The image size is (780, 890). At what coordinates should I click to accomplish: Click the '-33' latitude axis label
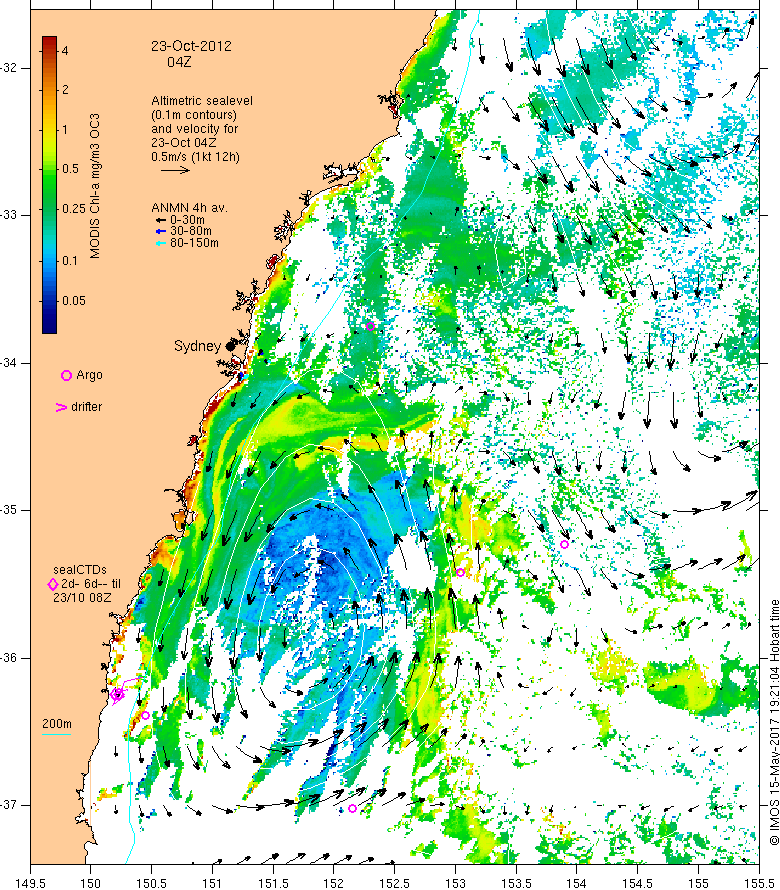point(9,215)
